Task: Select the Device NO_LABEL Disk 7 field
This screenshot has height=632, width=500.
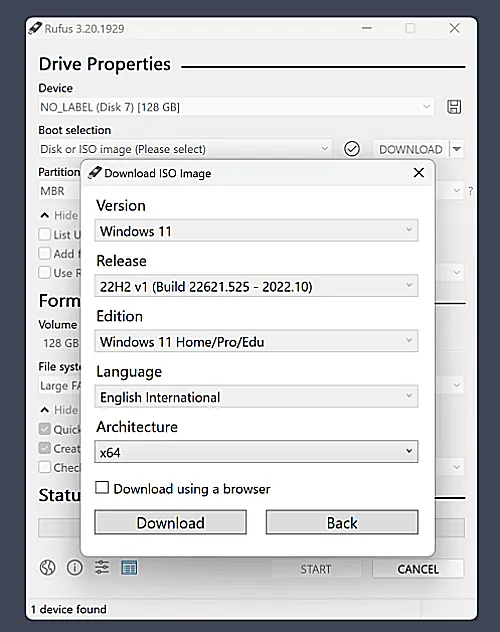Action: coord(237,107)
